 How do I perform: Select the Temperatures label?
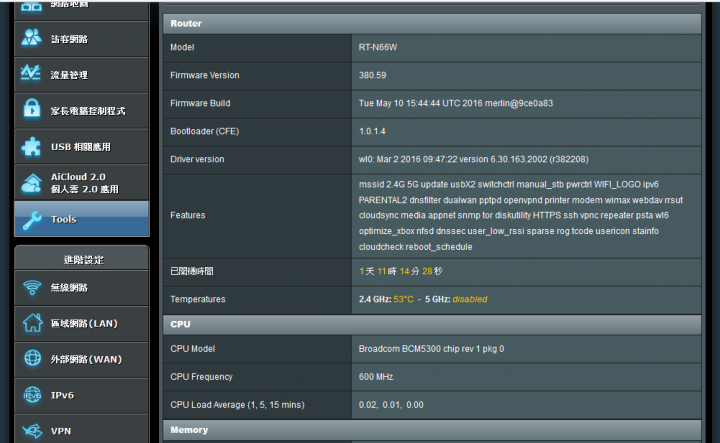(197, 299)
